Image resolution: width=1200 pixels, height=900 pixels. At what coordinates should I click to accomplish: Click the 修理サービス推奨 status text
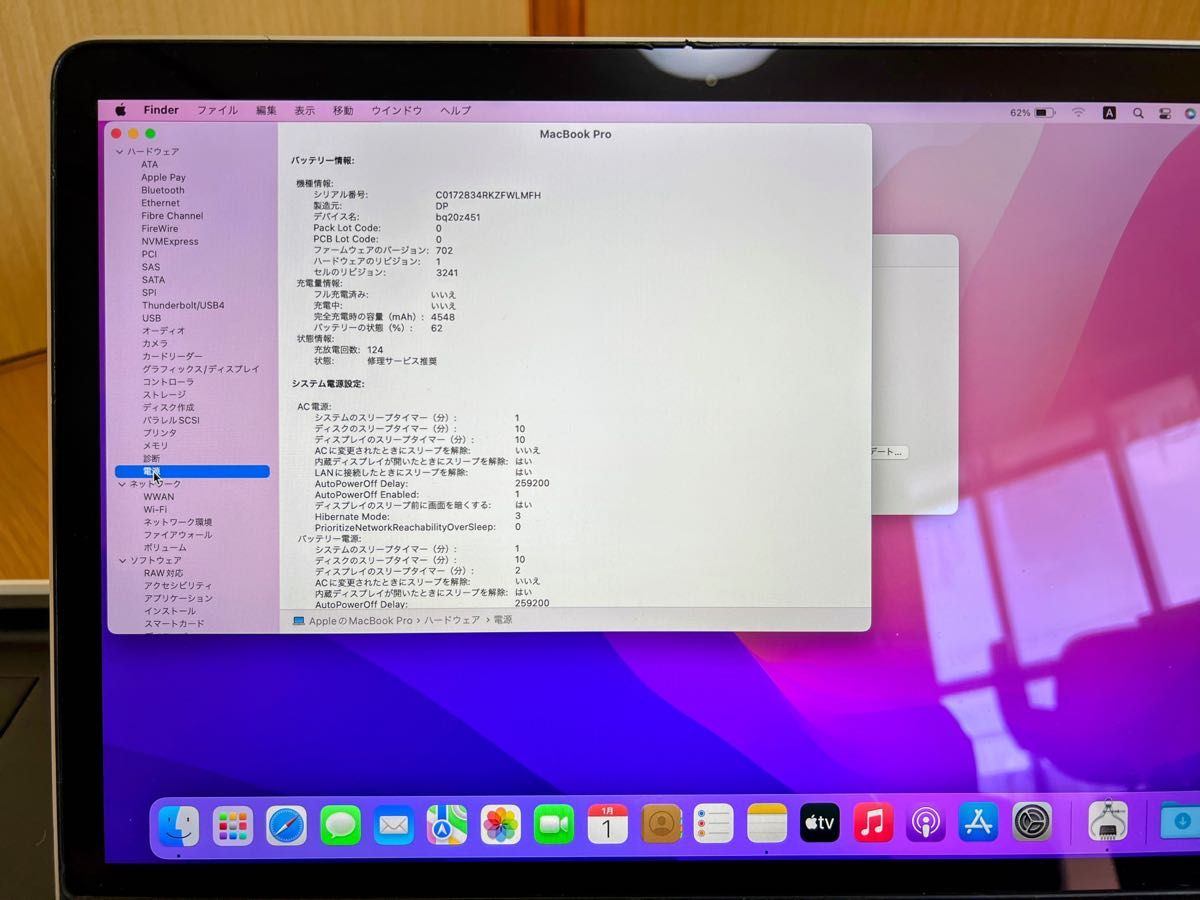(402, 361)
